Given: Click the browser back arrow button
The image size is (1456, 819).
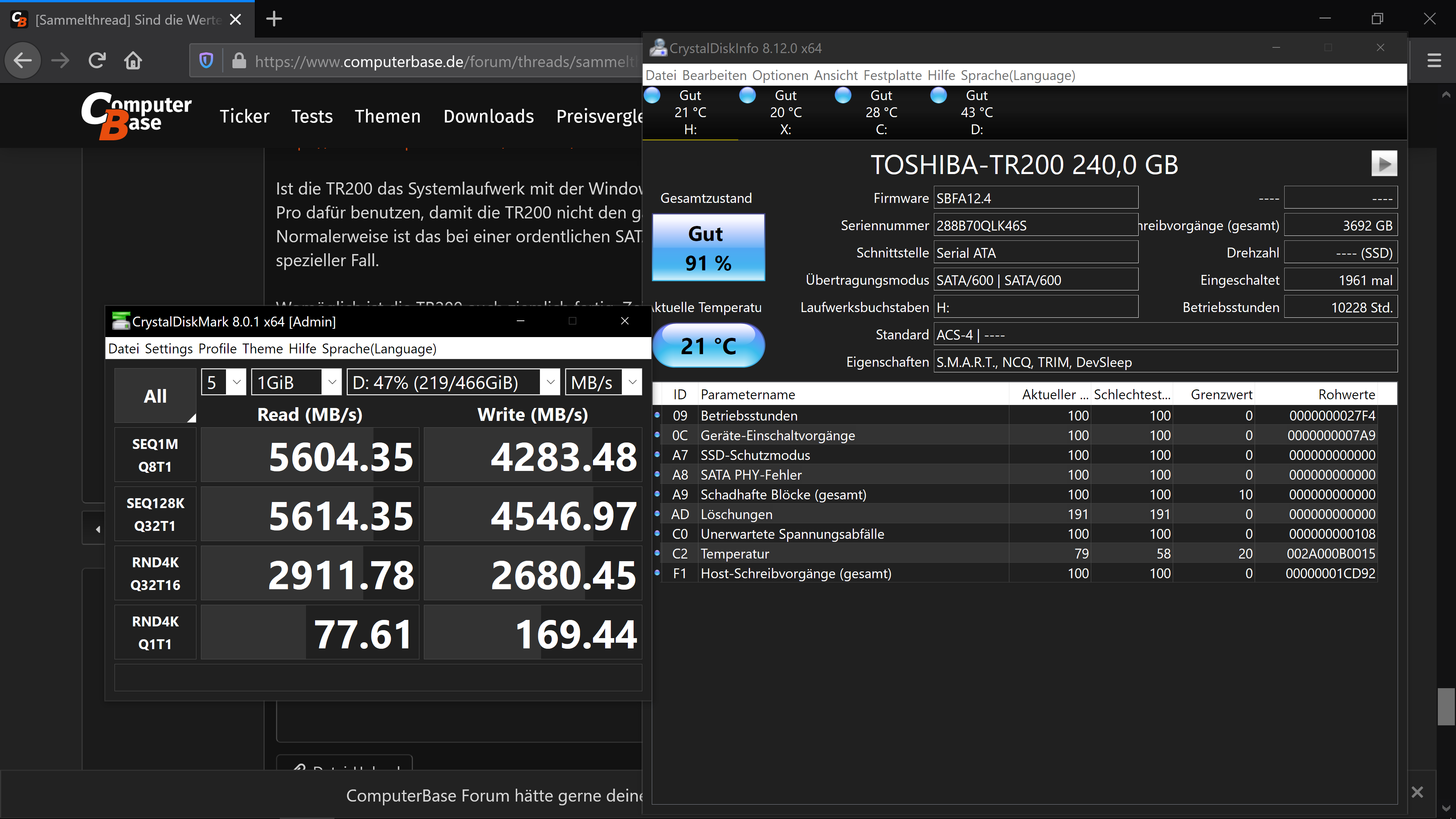Looking at the screenshot, I should [23, 61].
